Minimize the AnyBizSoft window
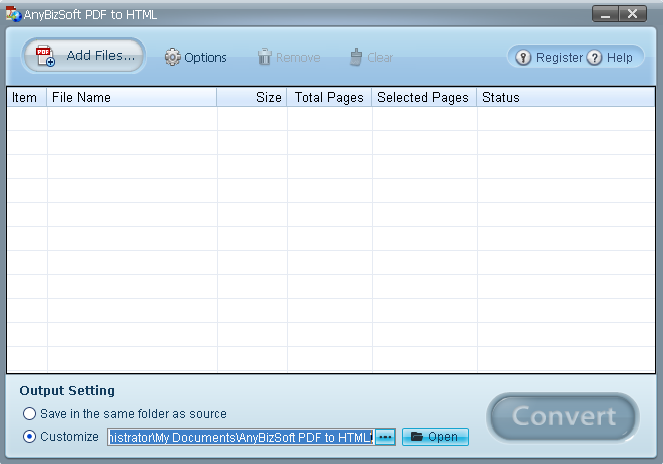 605,14
